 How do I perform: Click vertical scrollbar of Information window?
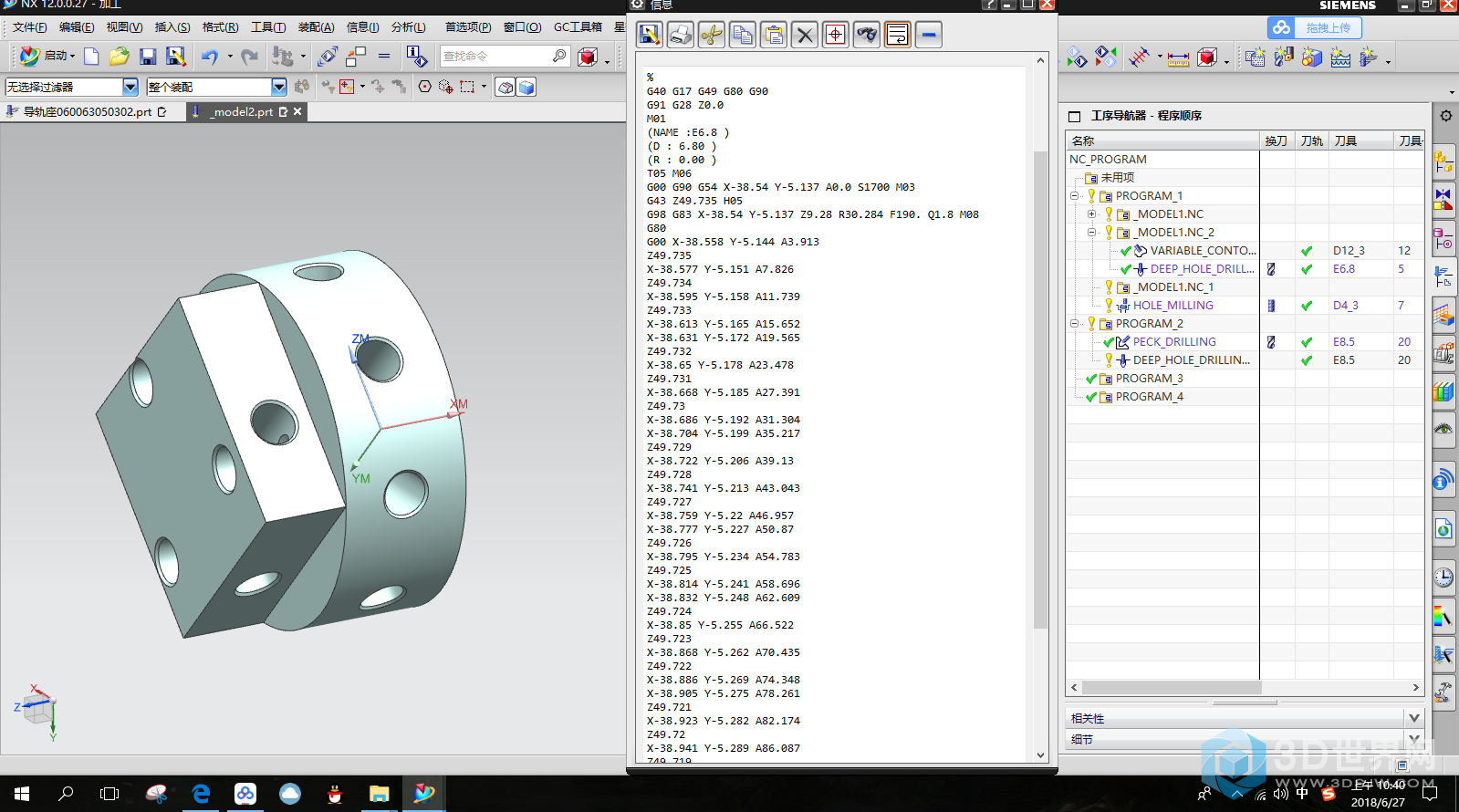(1040, 390)
